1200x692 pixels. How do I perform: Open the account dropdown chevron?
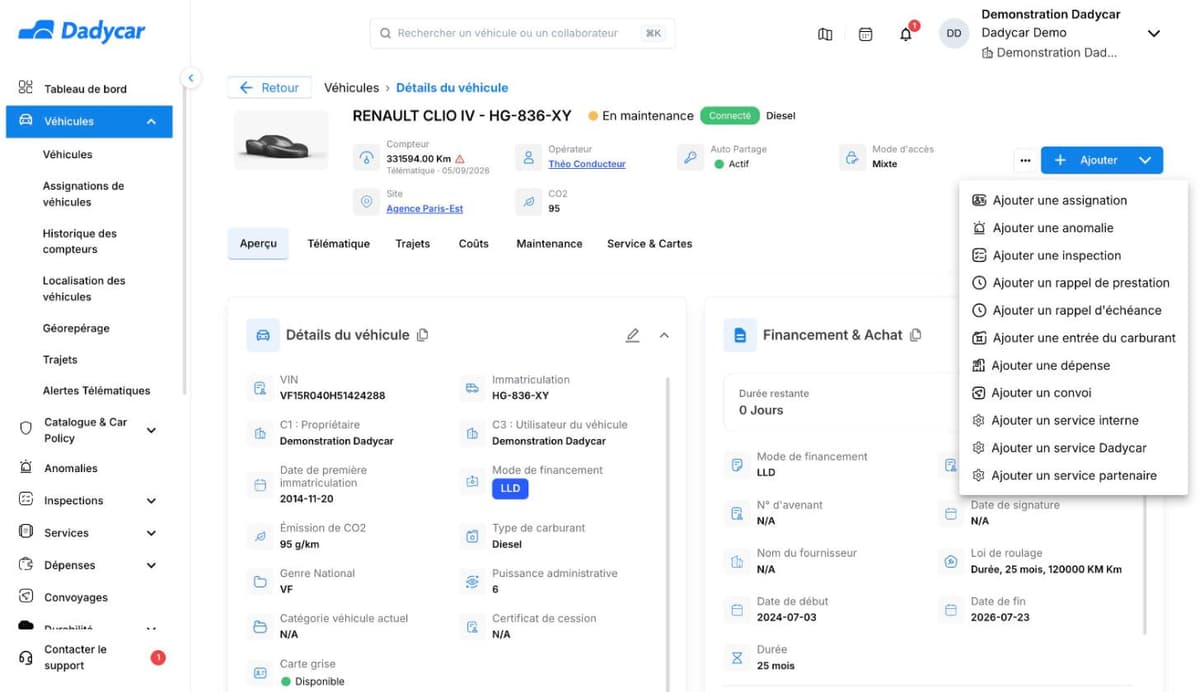[x=1153, y=33]
